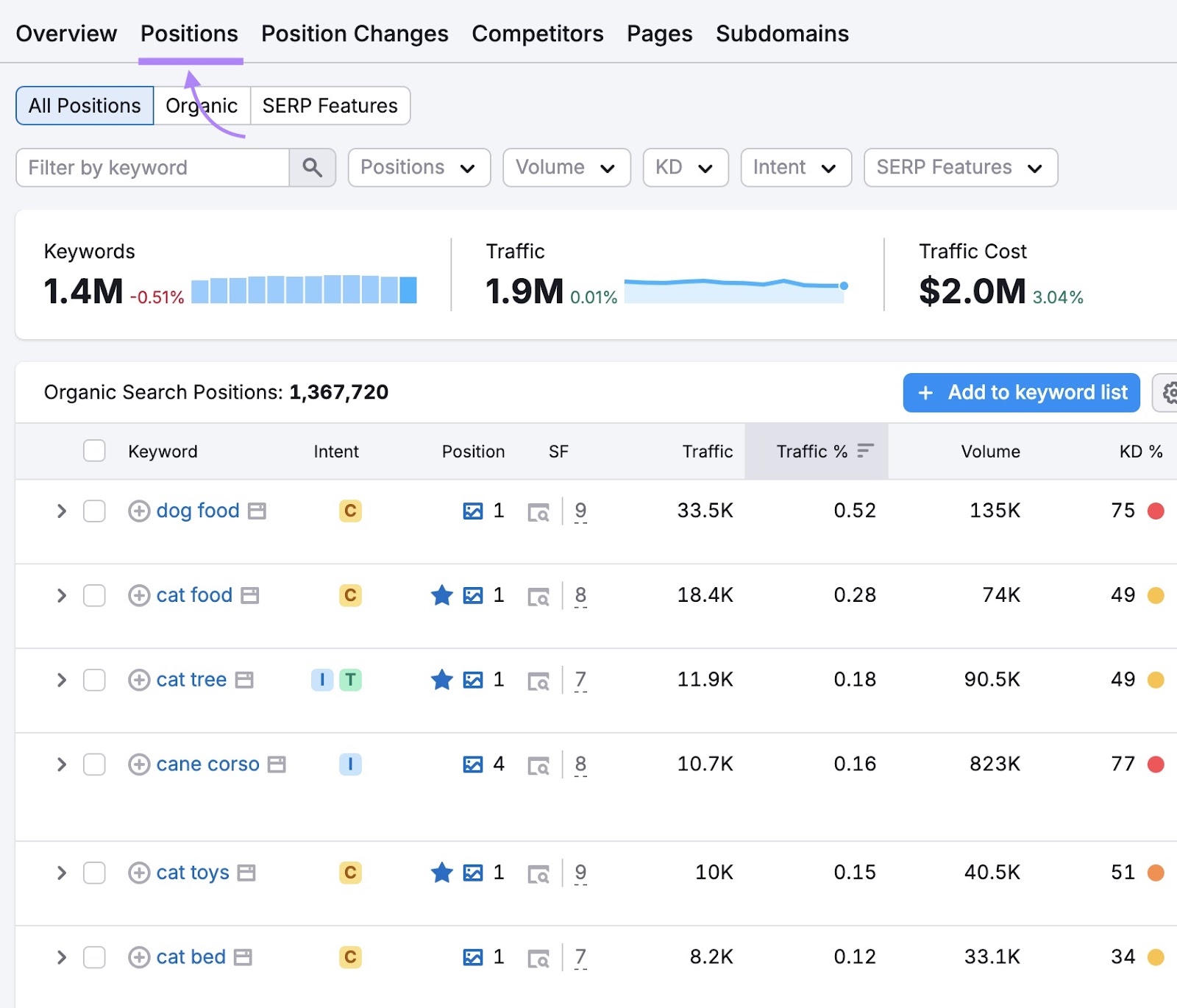Expand the cat tree keyword row
The width and height of the screenshot is (1177, 1008).
pos(61,680)
